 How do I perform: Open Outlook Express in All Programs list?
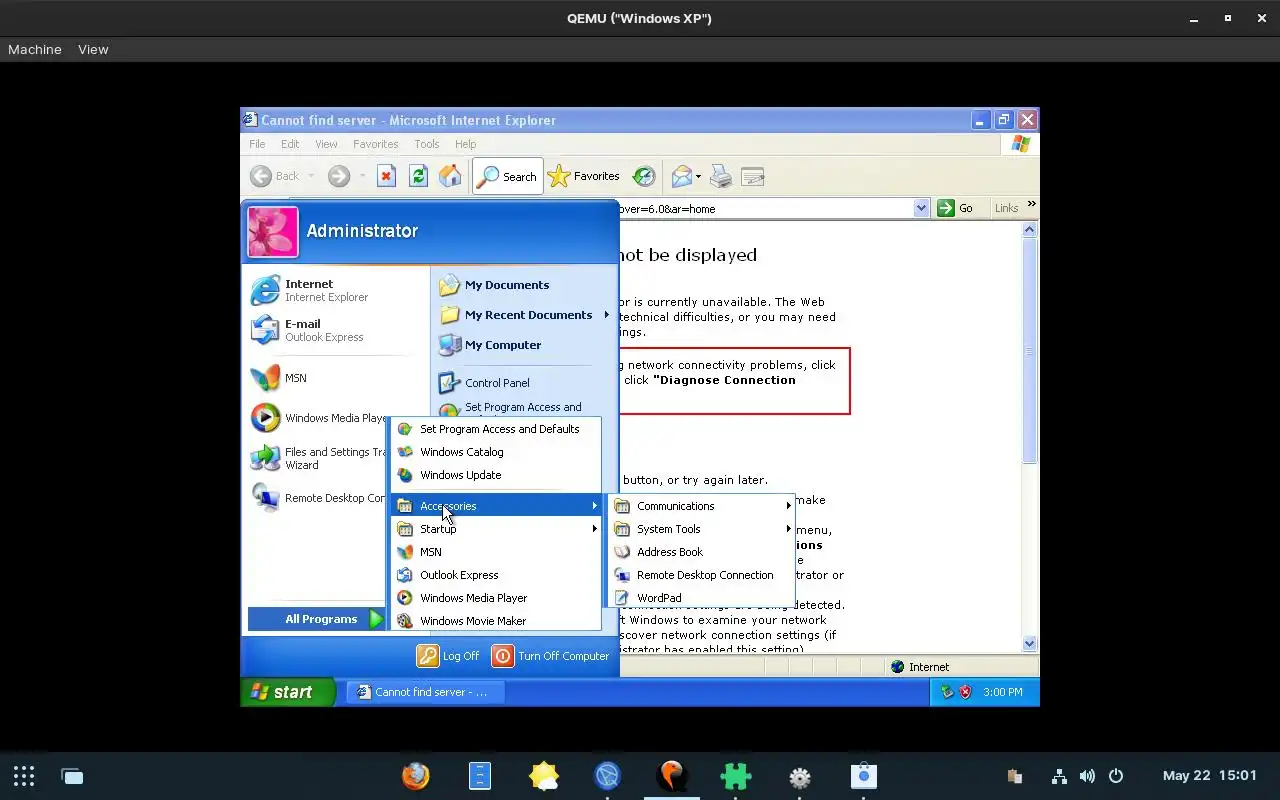coord(496,575)
